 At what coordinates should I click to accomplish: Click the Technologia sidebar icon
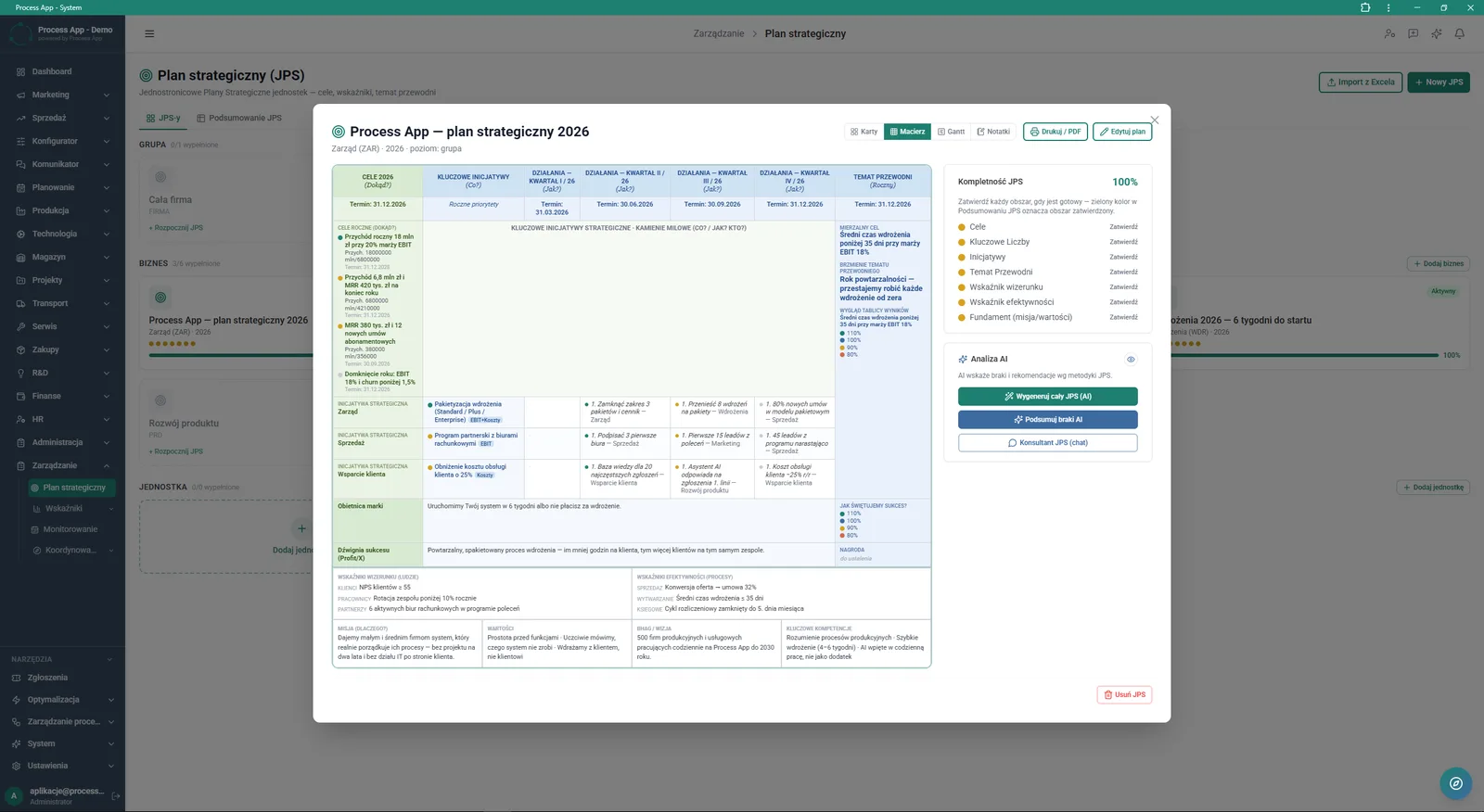point(20,234)
